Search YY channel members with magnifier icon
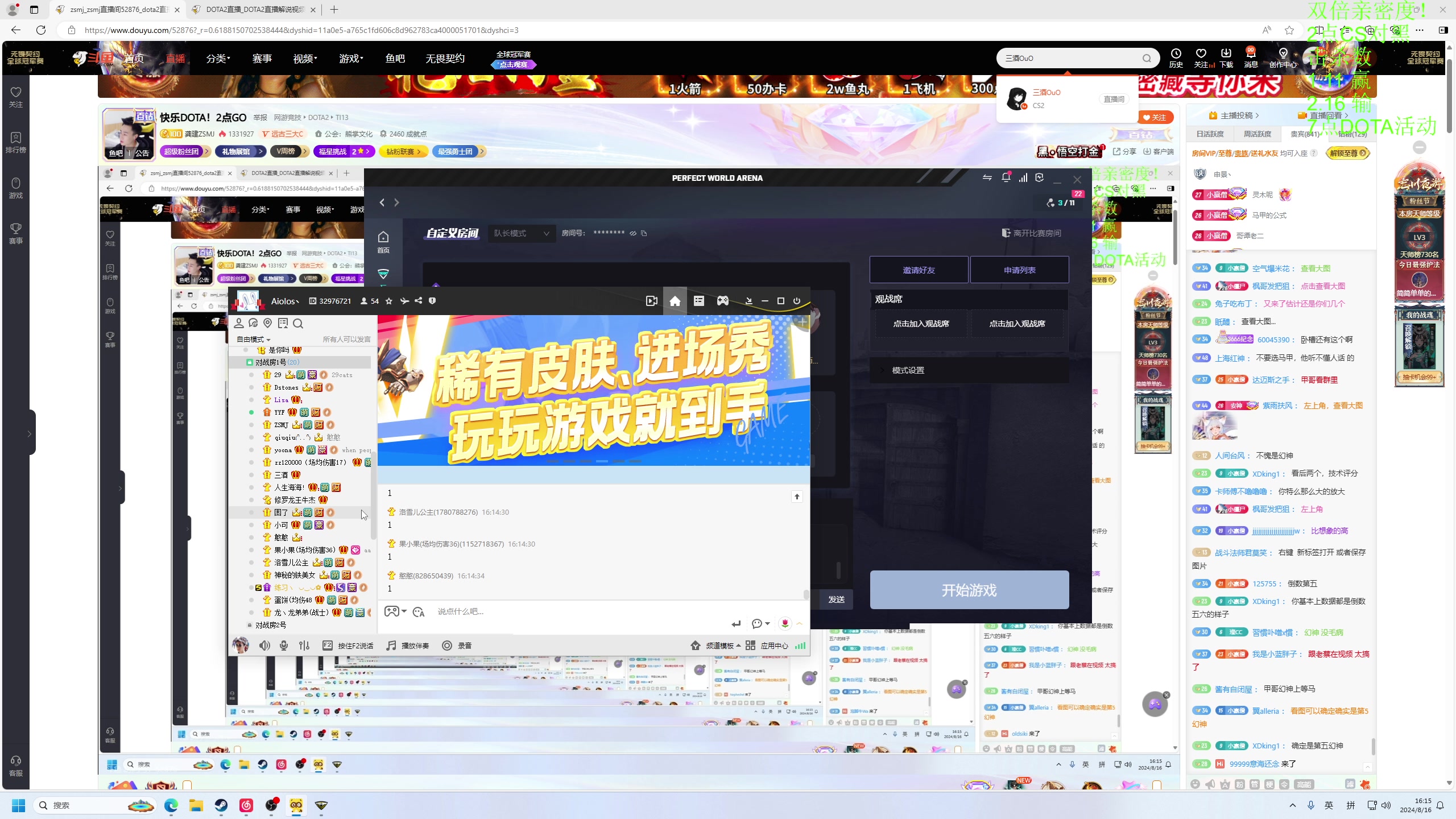Image resolution: width=1456 pixels, height=819 pixels. [298, 324]
